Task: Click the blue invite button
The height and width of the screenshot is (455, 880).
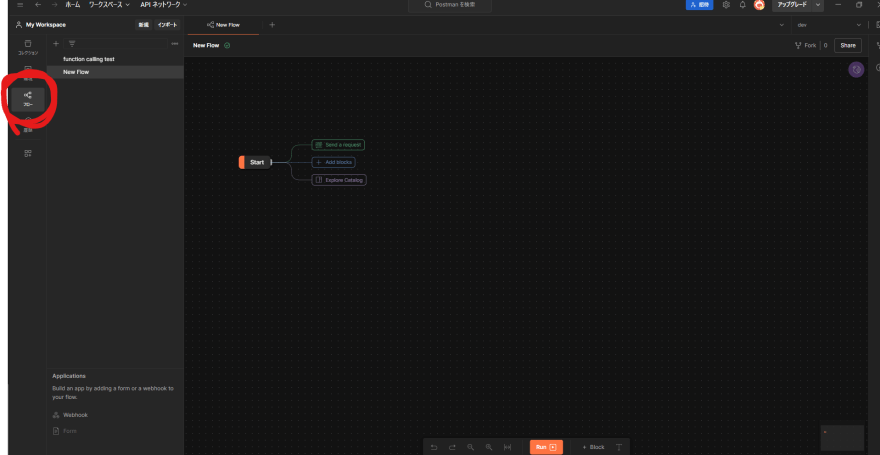Action: point(699,4)
